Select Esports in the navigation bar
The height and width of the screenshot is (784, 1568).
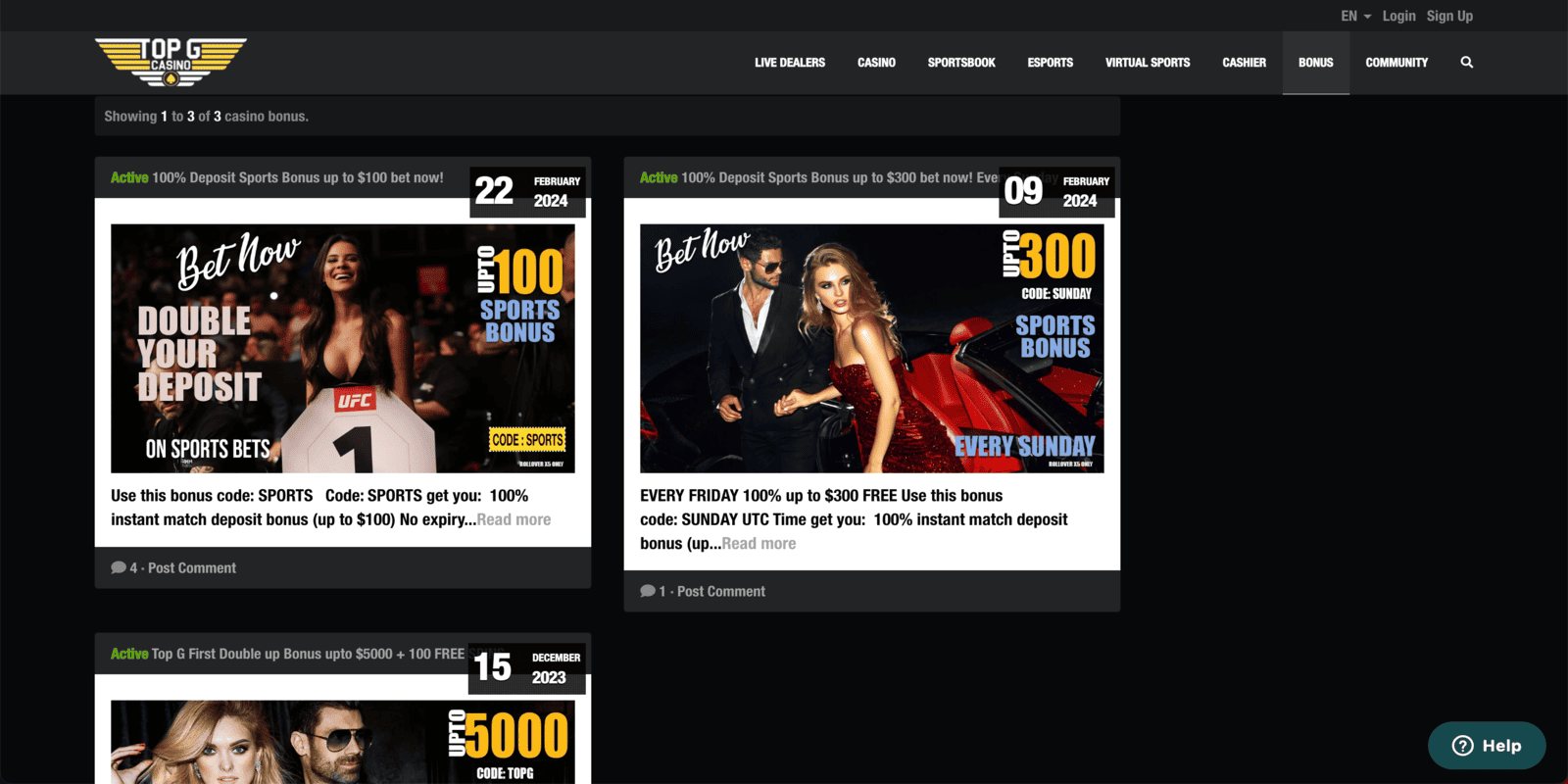(x=1050, y=63)
